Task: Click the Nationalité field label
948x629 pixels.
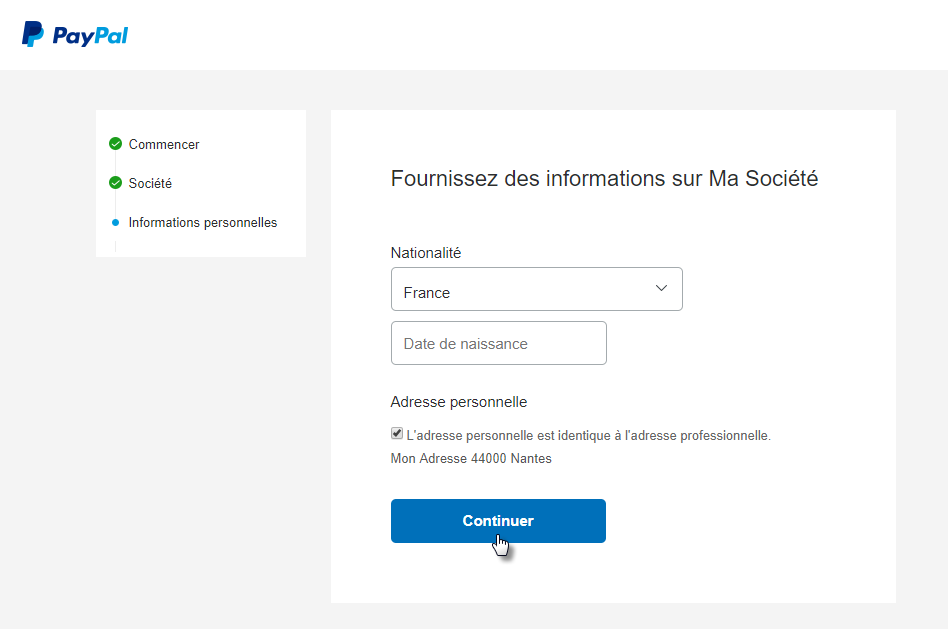Action: [426, 253]
